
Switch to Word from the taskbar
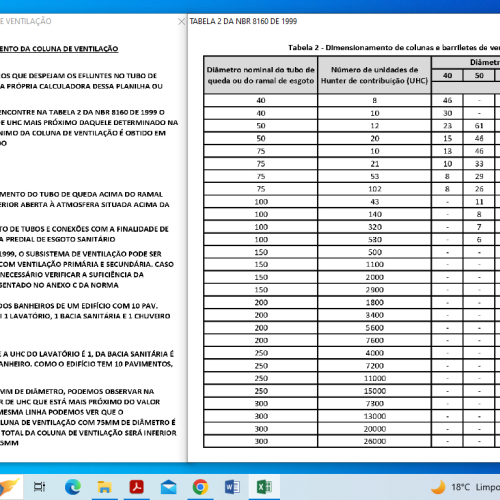point(232,487)
